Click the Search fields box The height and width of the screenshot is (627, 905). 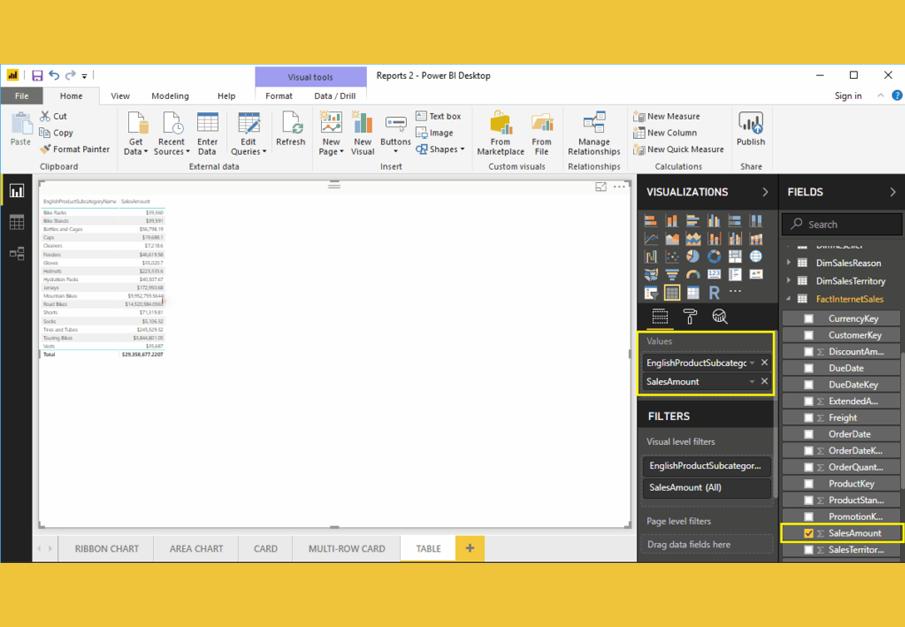point(842,224)
